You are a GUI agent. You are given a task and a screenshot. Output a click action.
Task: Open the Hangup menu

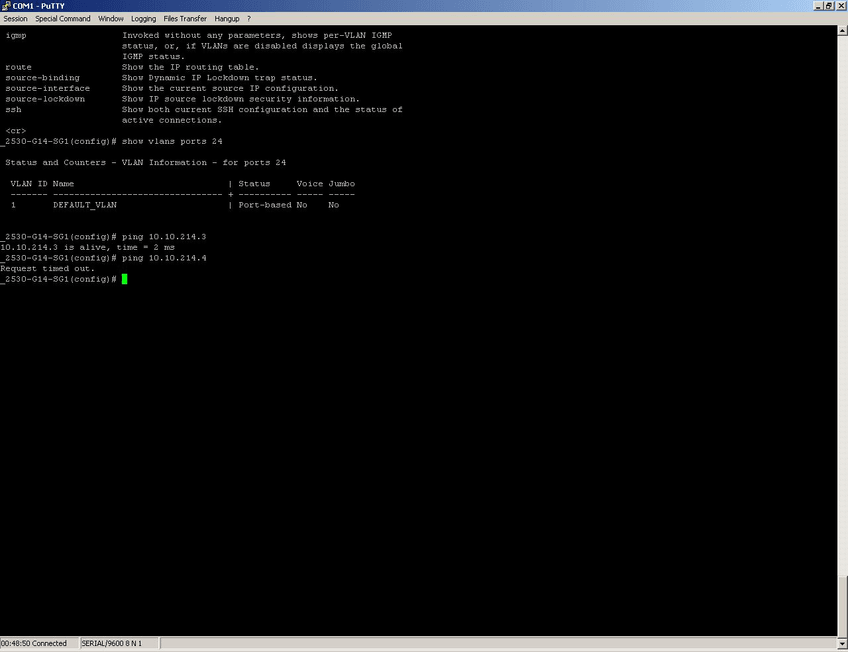click(227, 18)
